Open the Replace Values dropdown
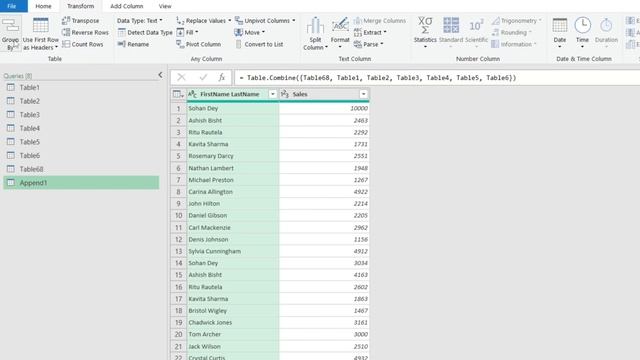The image size is (640, 360). [204, 20]
